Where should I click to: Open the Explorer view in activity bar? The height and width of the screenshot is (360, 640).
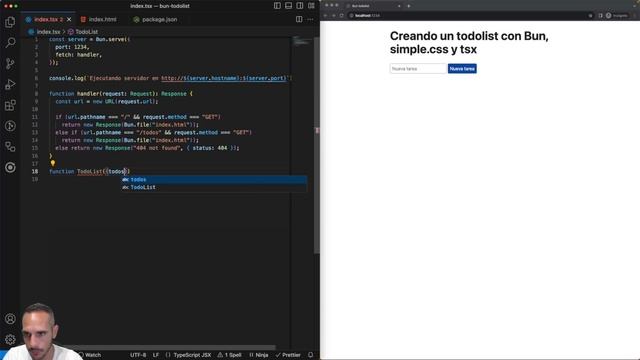10,22
